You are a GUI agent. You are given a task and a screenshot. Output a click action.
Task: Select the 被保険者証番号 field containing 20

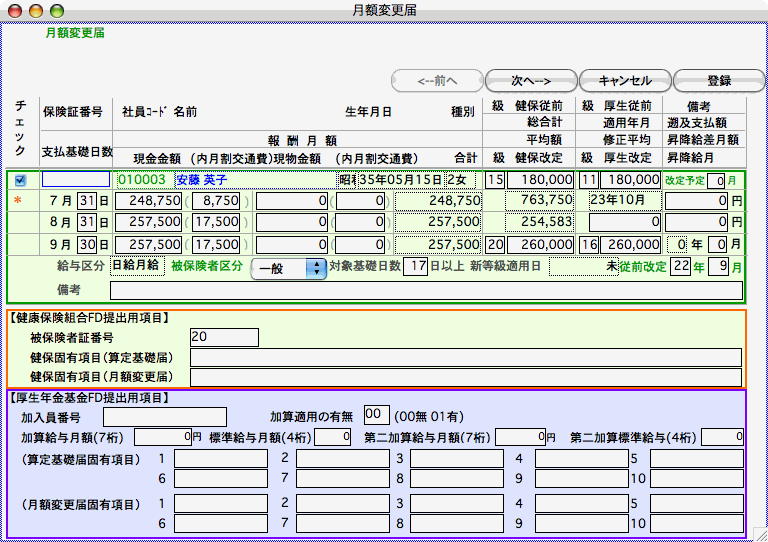coord(224,338)
